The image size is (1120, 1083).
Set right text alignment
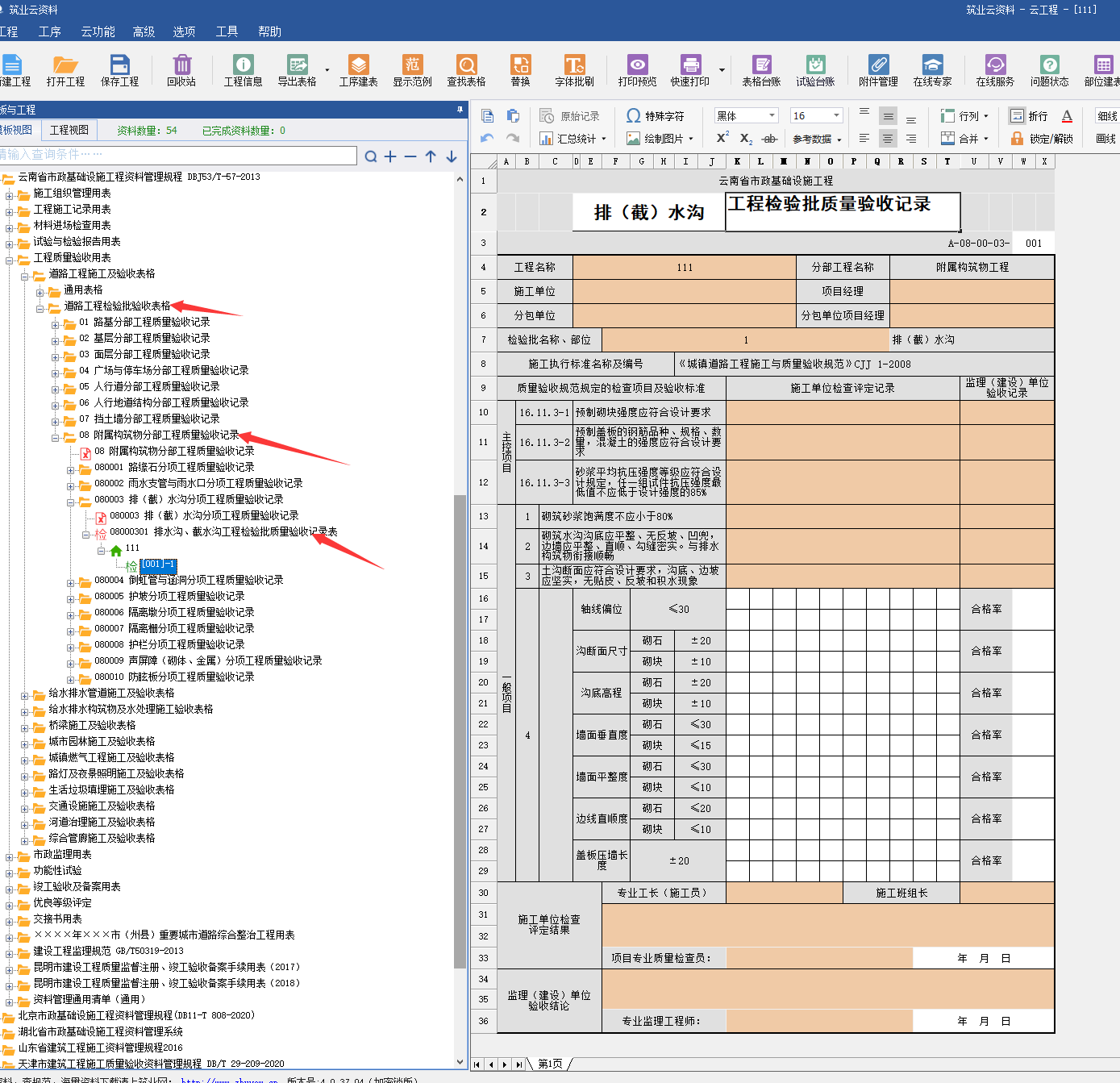pyautogui.click(x=911, y=139)
